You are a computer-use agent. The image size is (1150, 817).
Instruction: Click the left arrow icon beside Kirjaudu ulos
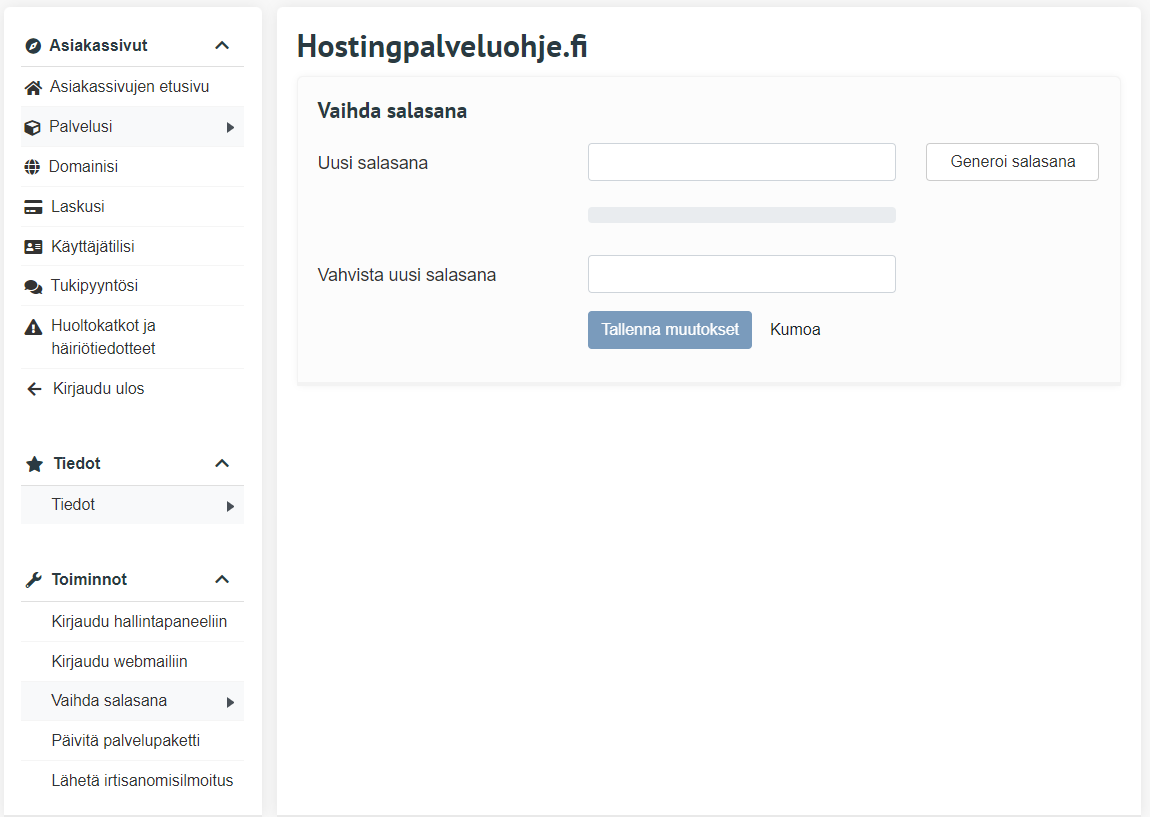tap(34, 389)
